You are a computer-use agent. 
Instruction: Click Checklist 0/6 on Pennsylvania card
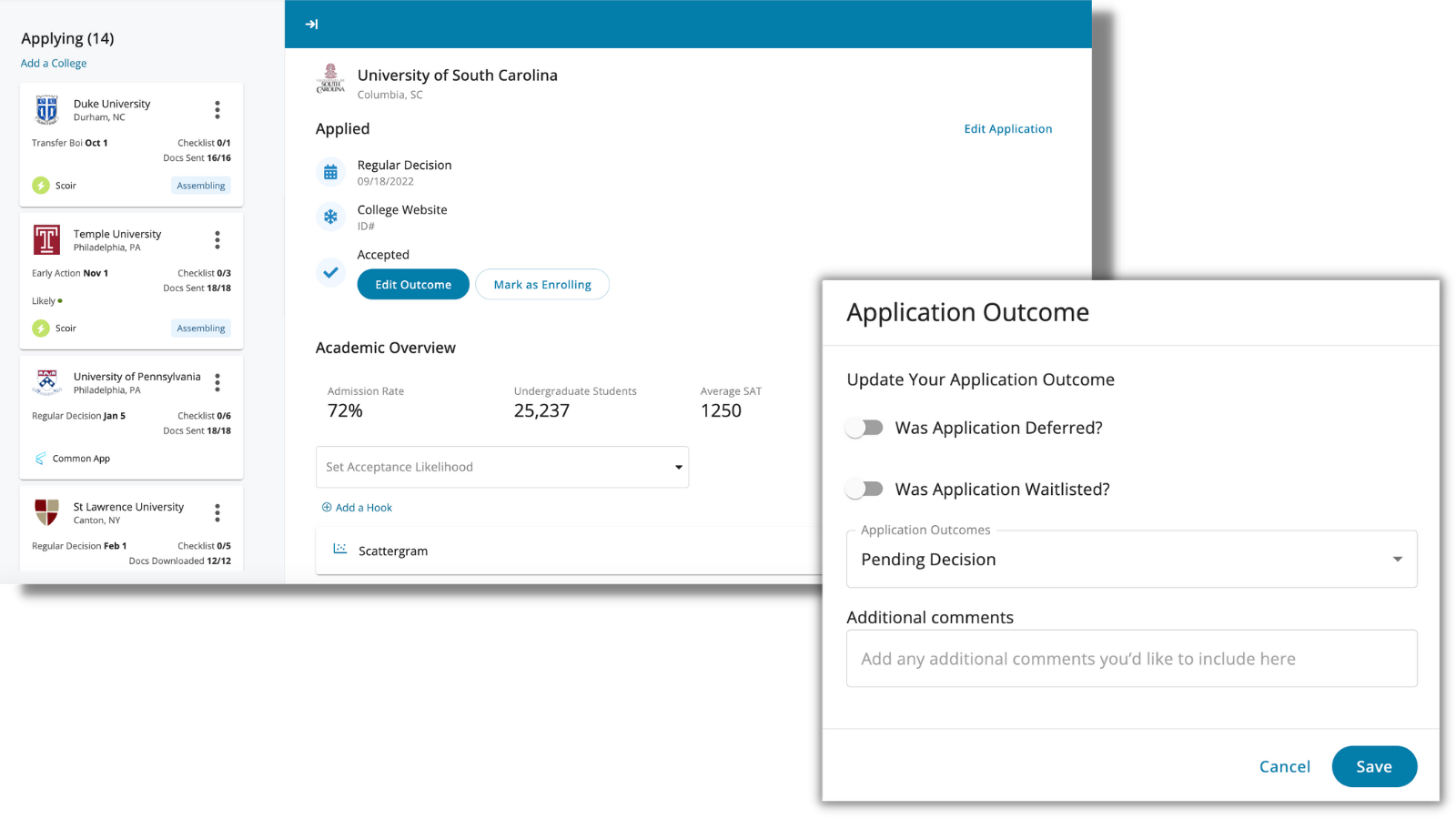coord(205,416)
